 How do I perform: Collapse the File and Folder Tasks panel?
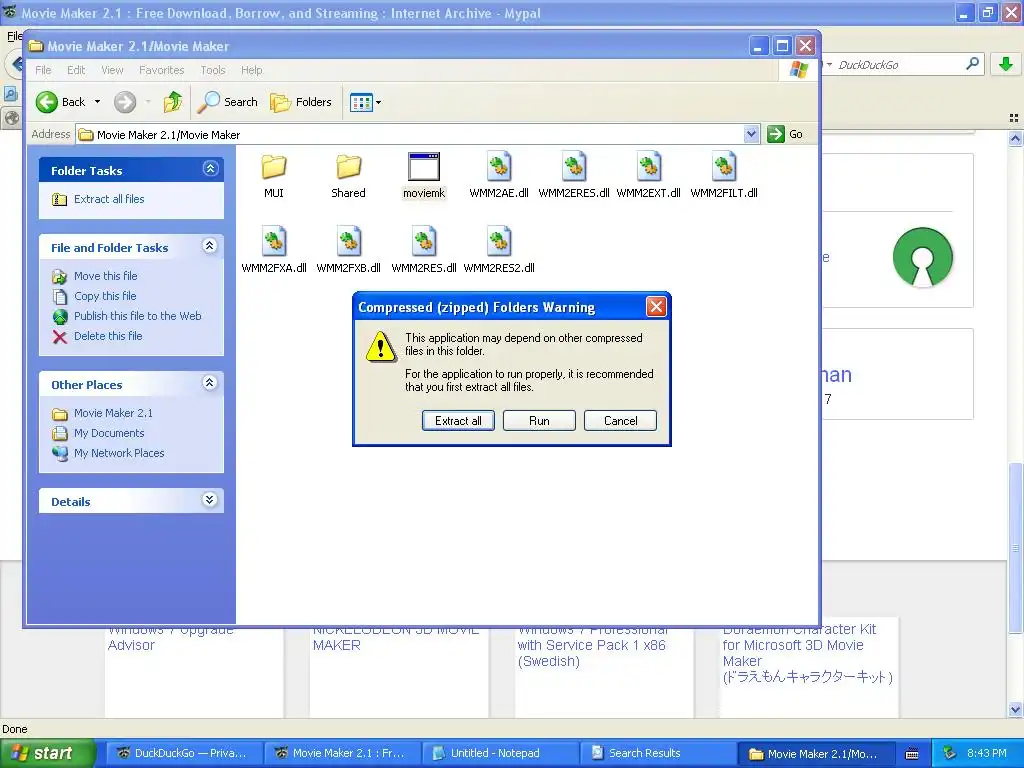[x=210, y=246]
